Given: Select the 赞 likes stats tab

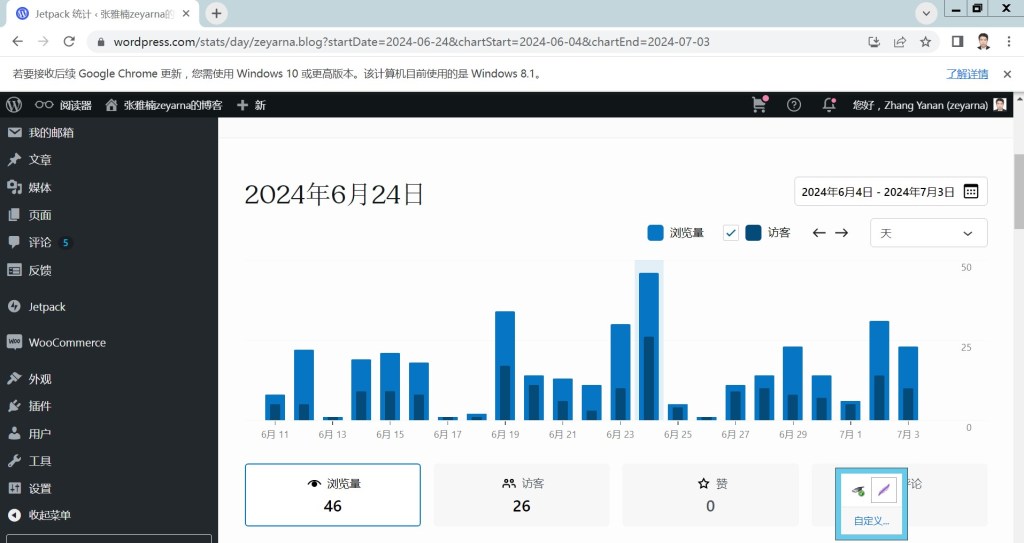Looking at the screenshot, I should [710, 495].
